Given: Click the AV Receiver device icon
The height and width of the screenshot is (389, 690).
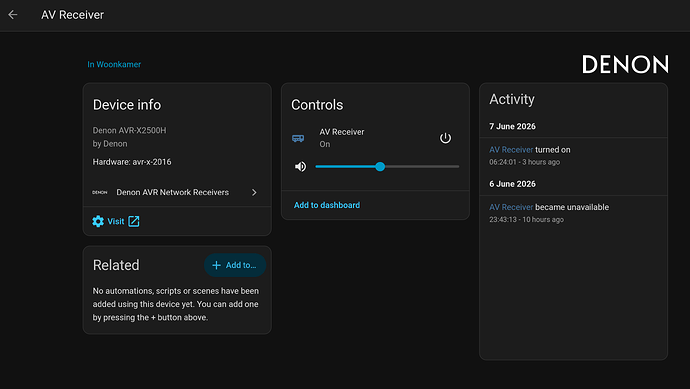Looking at the screenshot, I should pos(298,138).
